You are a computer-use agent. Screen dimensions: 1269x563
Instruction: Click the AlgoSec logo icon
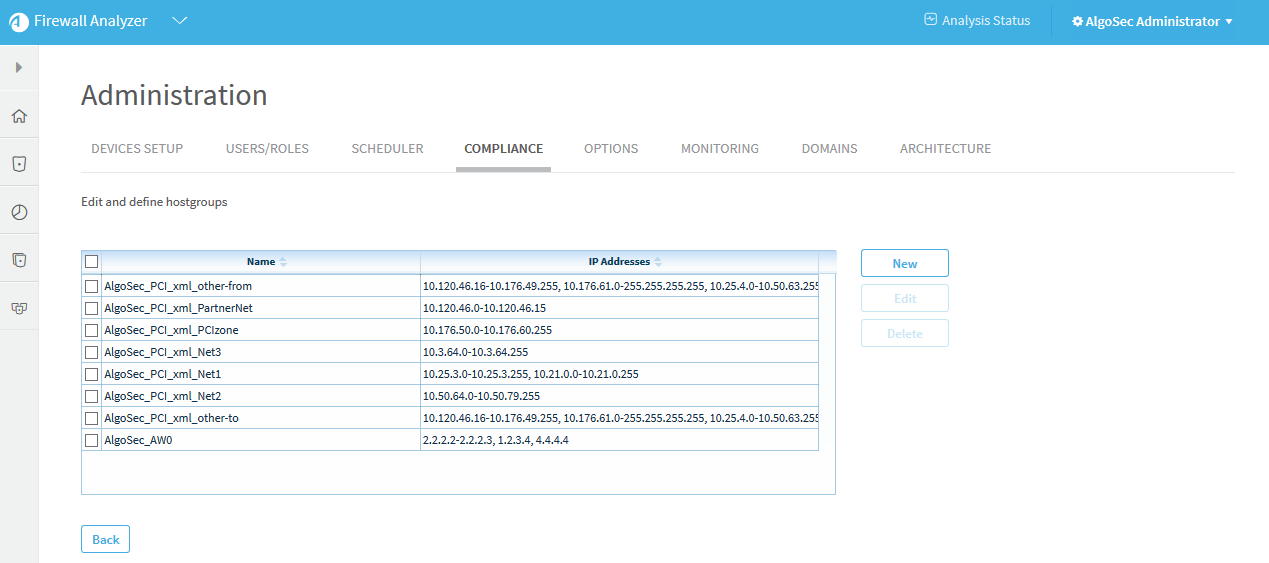(19, 22)
